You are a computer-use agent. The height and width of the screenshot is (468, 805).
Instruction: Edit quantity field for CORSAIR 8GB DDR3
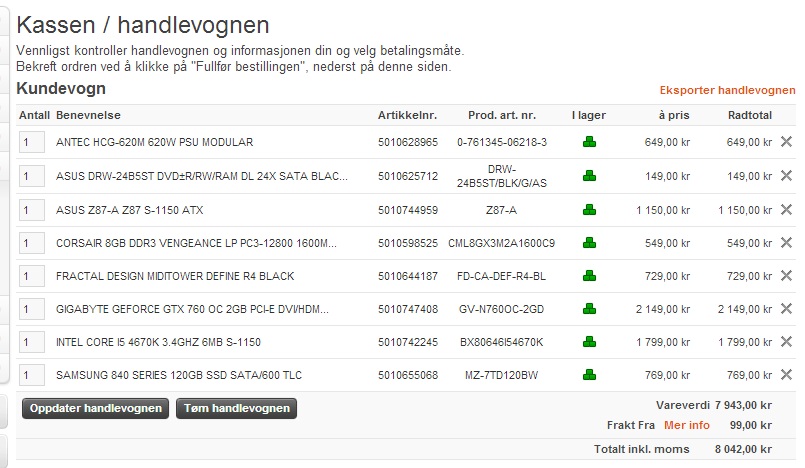point(32,243)
